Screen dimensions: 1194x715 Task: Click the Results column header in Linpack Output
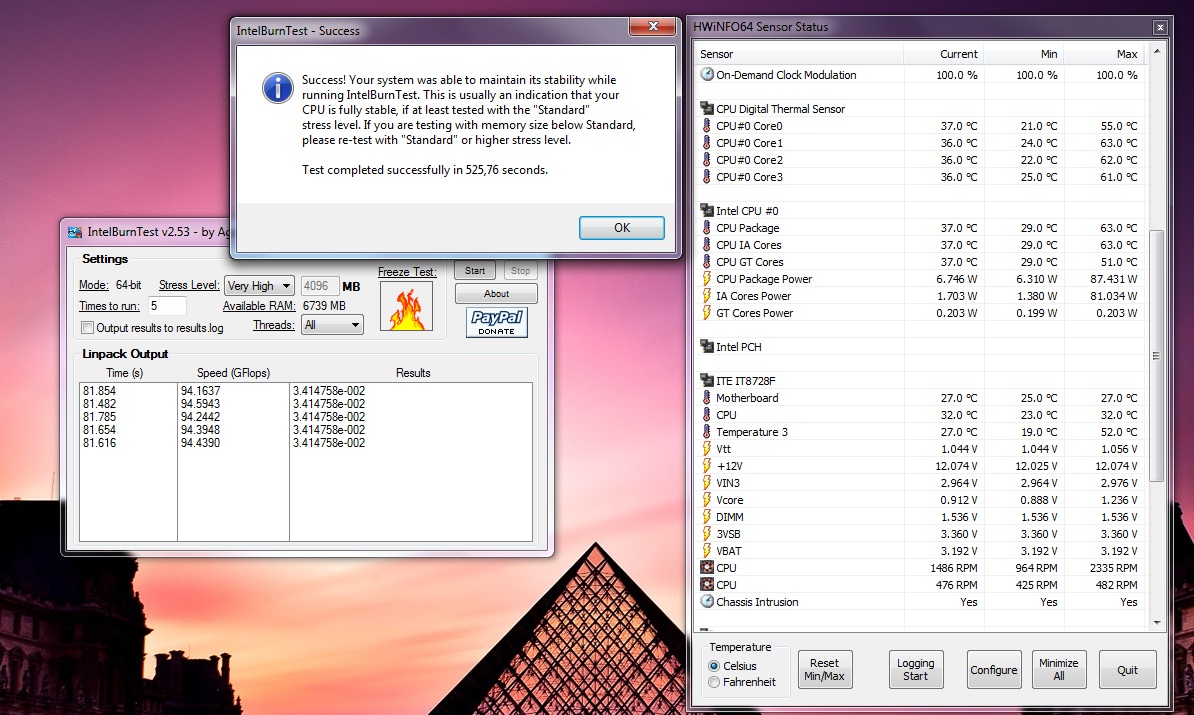coord(413,373)
